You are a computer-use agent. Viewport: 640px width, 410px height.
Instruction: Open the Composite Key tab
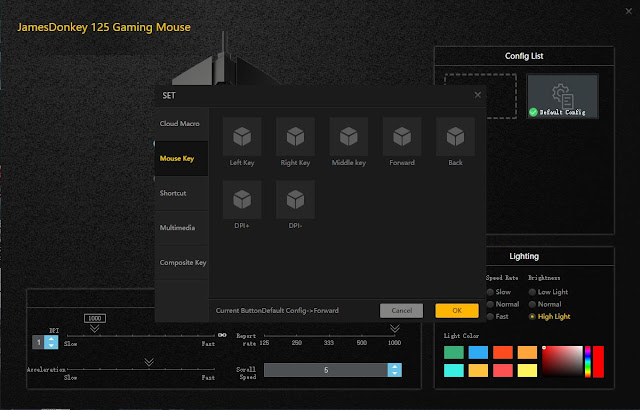point(181,262)
